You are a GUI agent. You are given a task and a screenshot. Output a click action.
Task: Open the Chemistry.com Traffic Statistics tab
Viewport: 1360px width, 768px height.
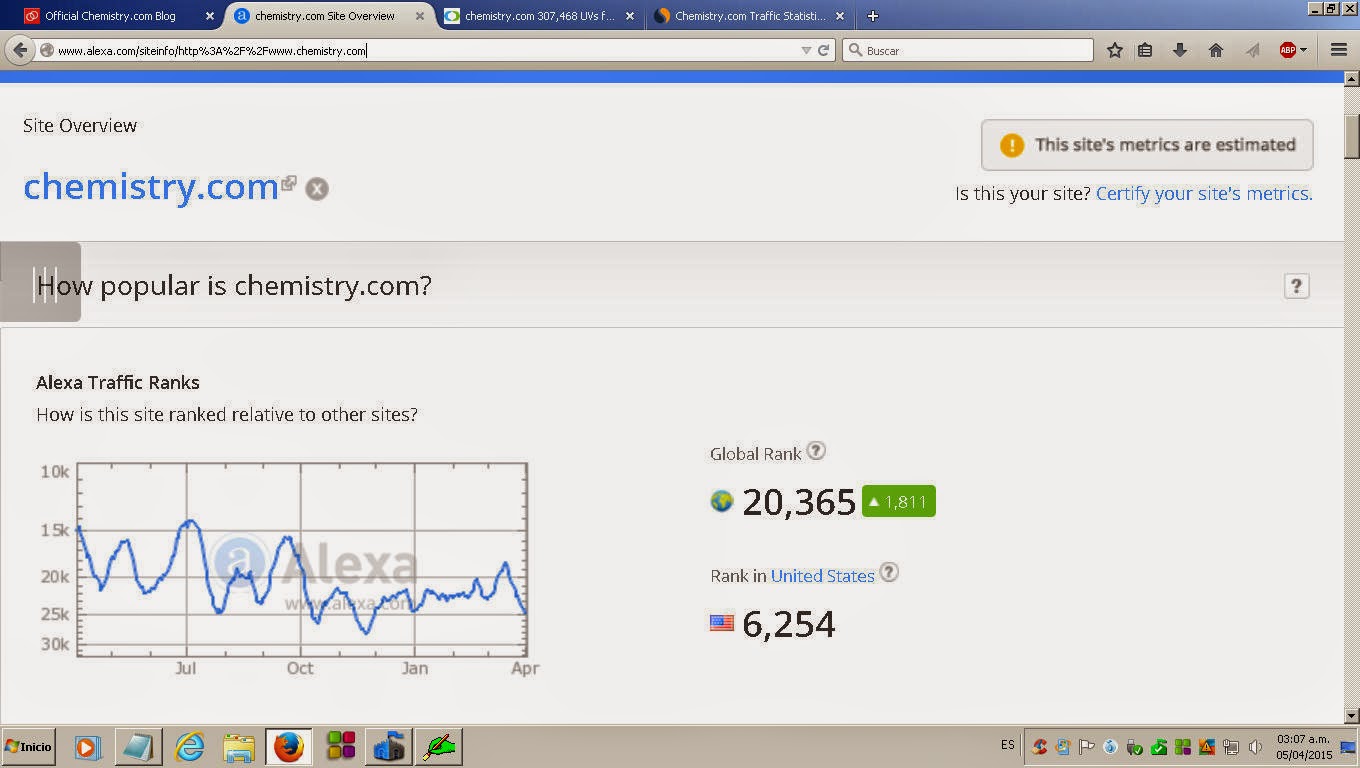coord(750,16)
